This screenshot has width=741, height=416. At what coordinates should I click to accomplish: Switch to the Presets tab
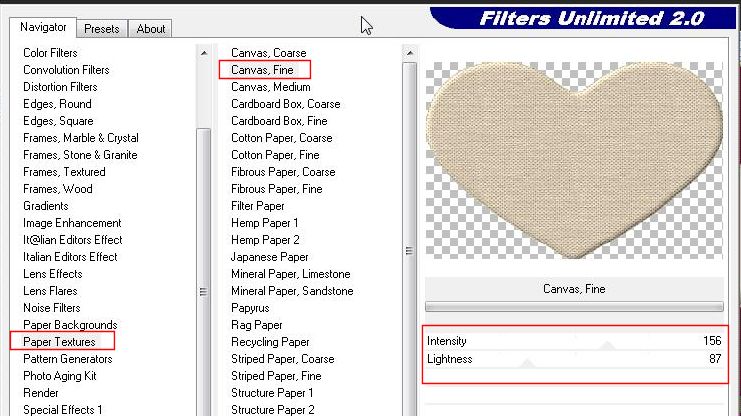coord(101,29)
